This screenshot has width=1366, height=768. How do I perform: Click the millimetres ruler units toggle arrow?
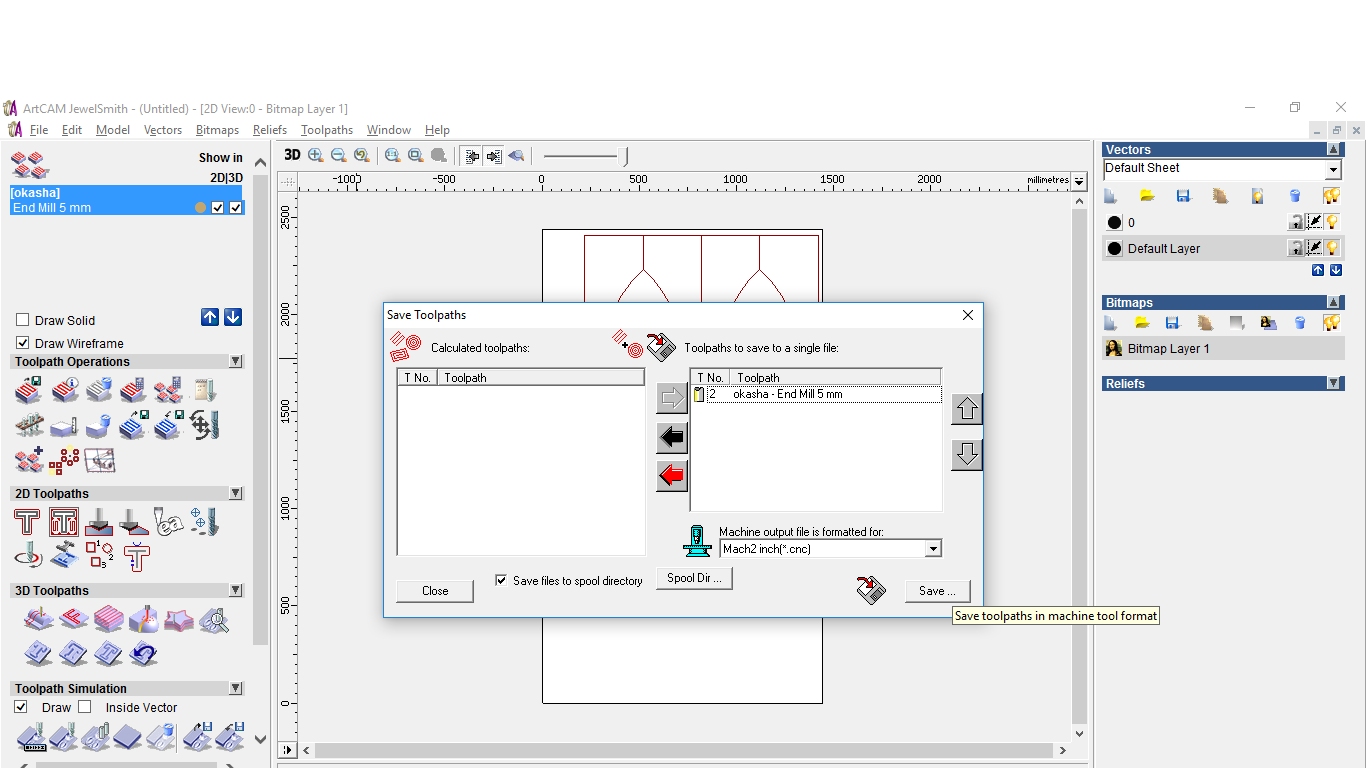1079,181
